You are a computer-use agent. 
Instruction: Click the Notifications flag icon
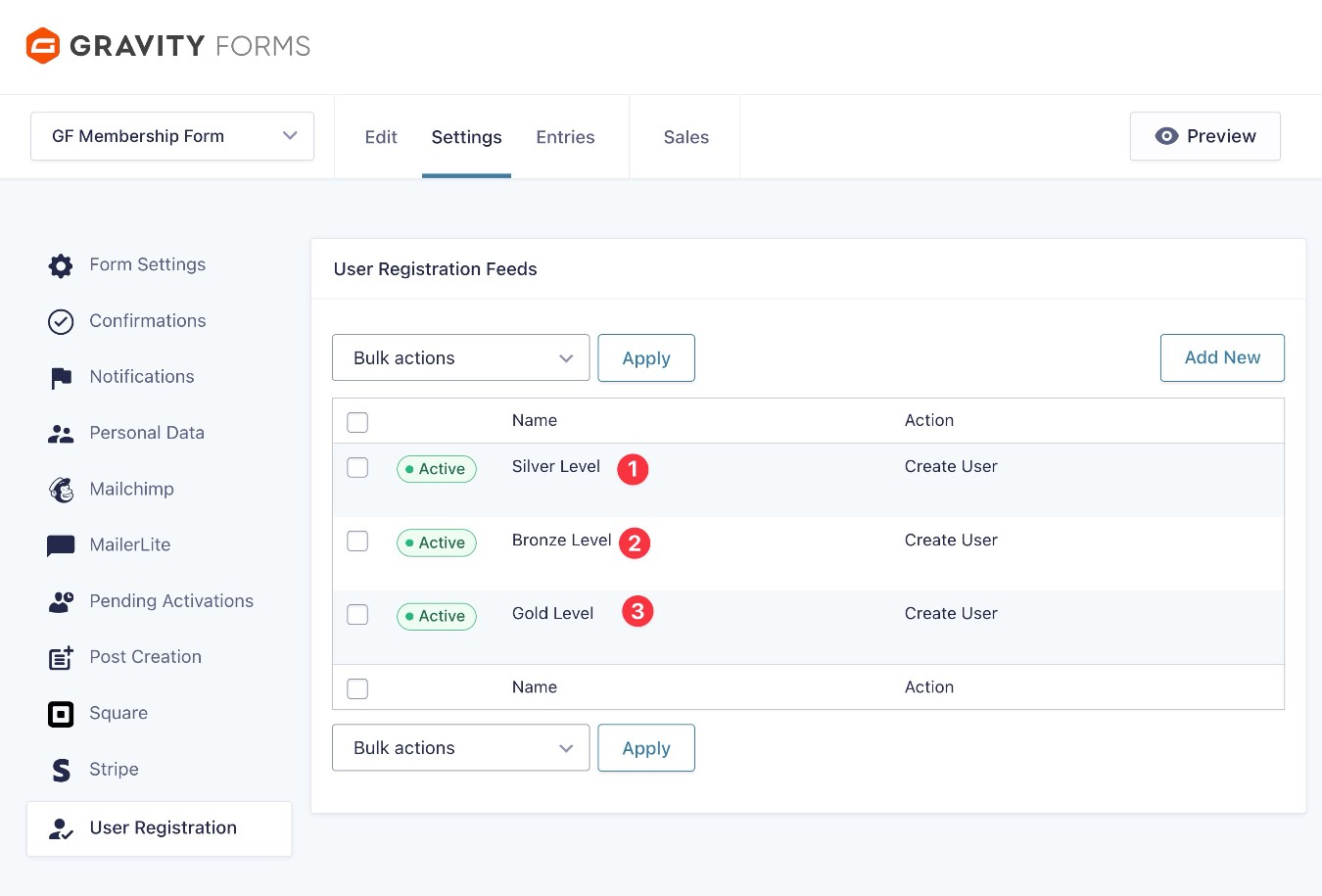61,377
